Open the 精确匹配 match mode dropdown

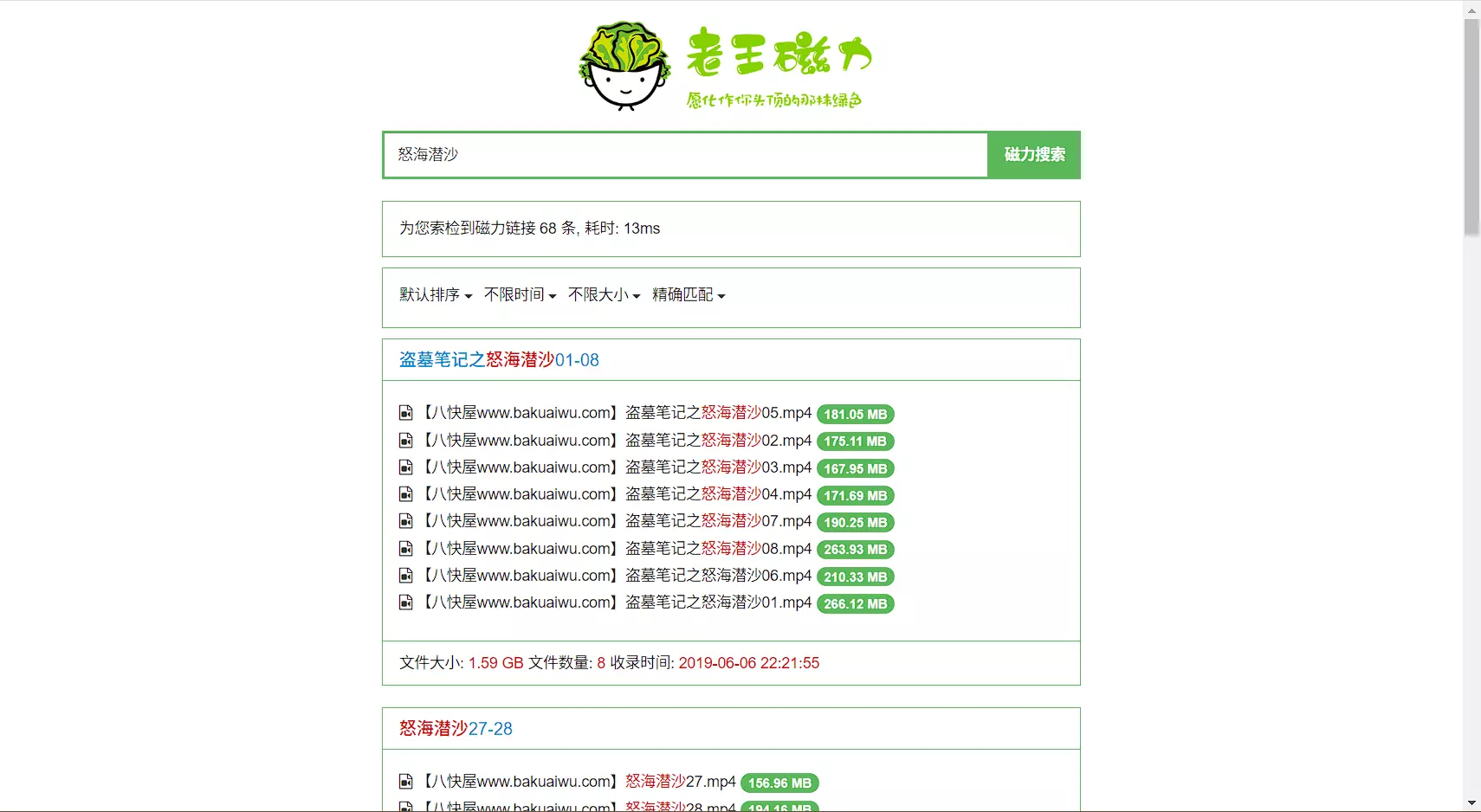(689, 295)
